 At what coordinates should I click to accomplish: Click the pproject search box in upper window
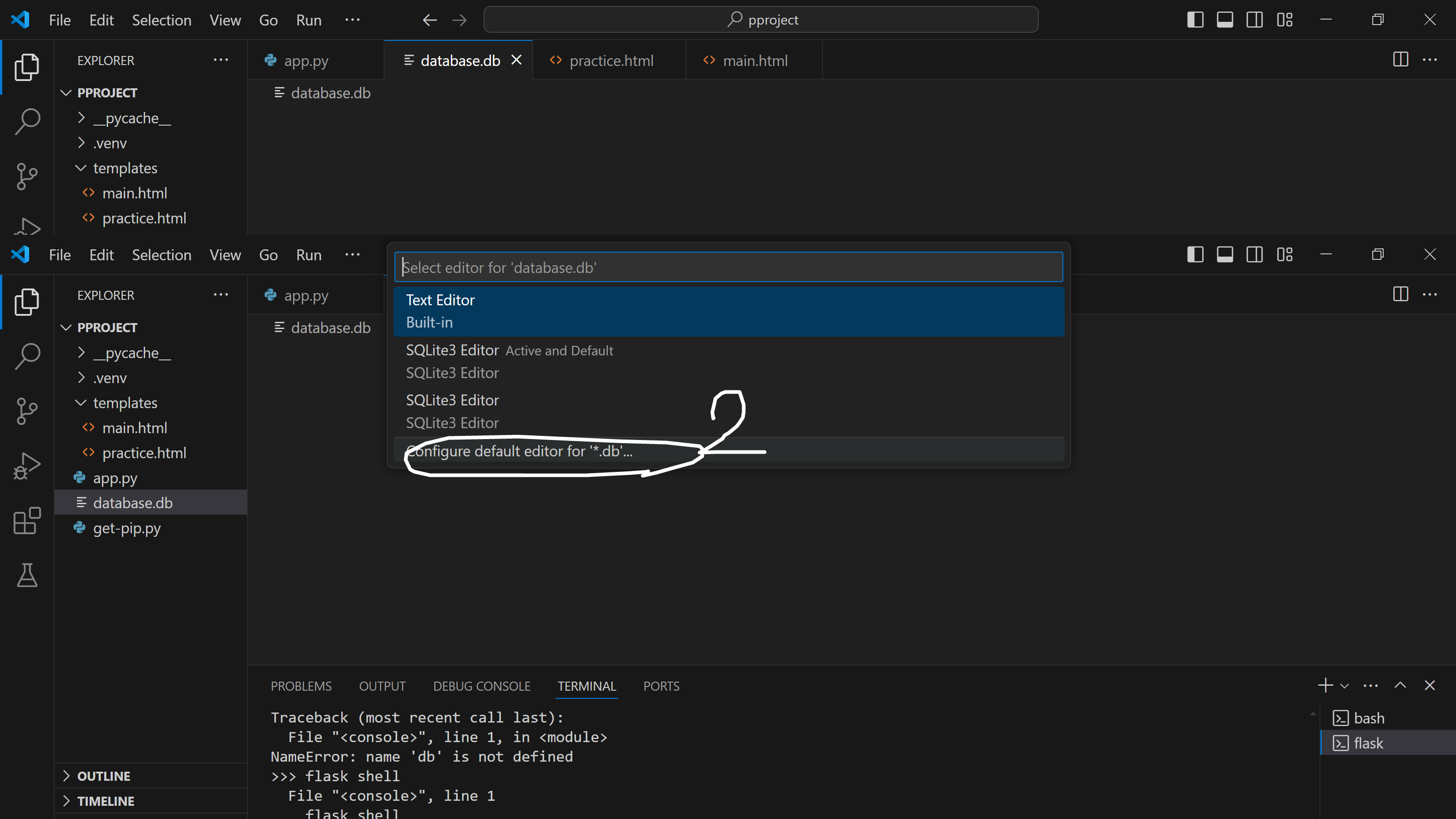[x=761, y=20]
